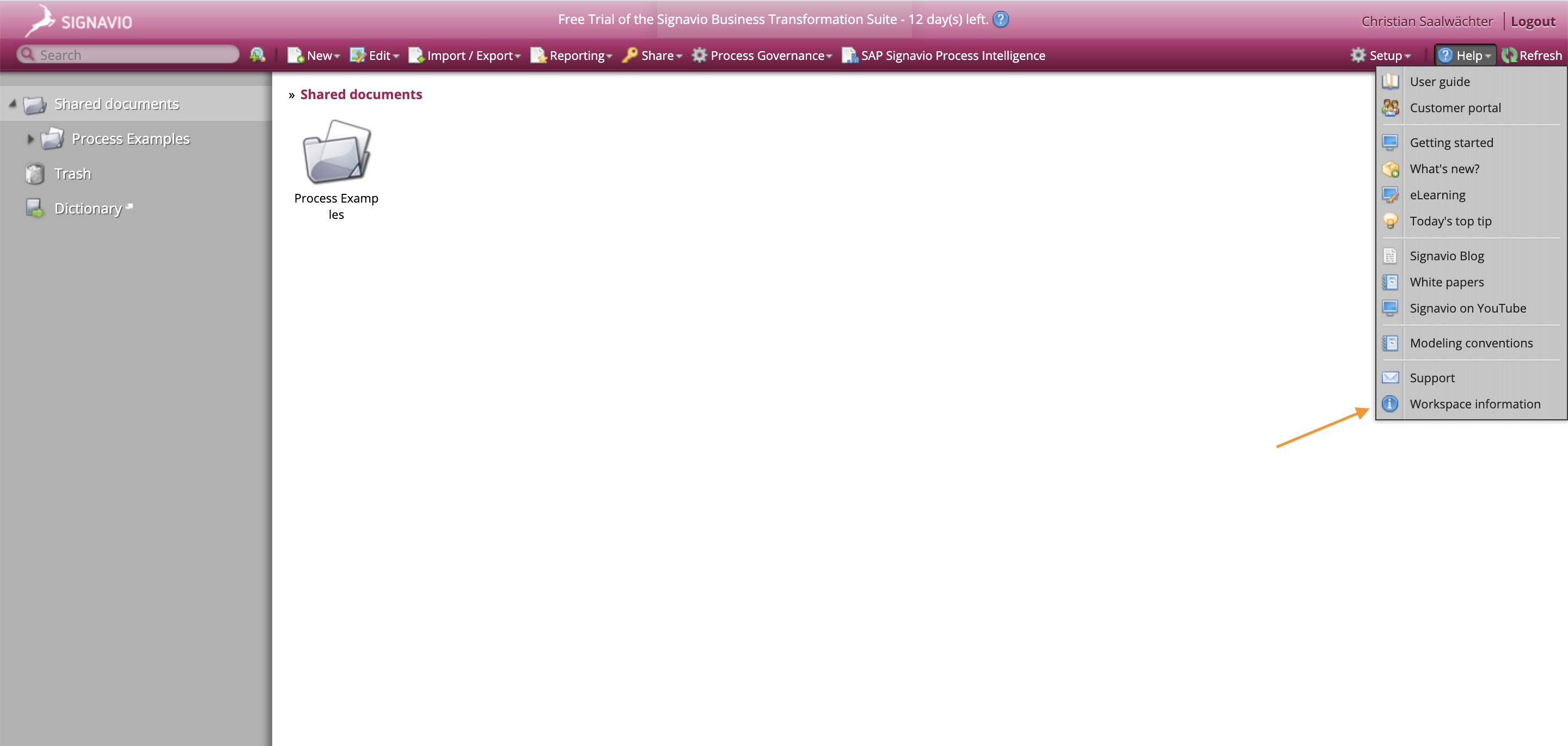The height and width of the screenshot is (746, 1568).
Task: Select Today's top tip lightbulb entry
Action: click(1450, 222)
